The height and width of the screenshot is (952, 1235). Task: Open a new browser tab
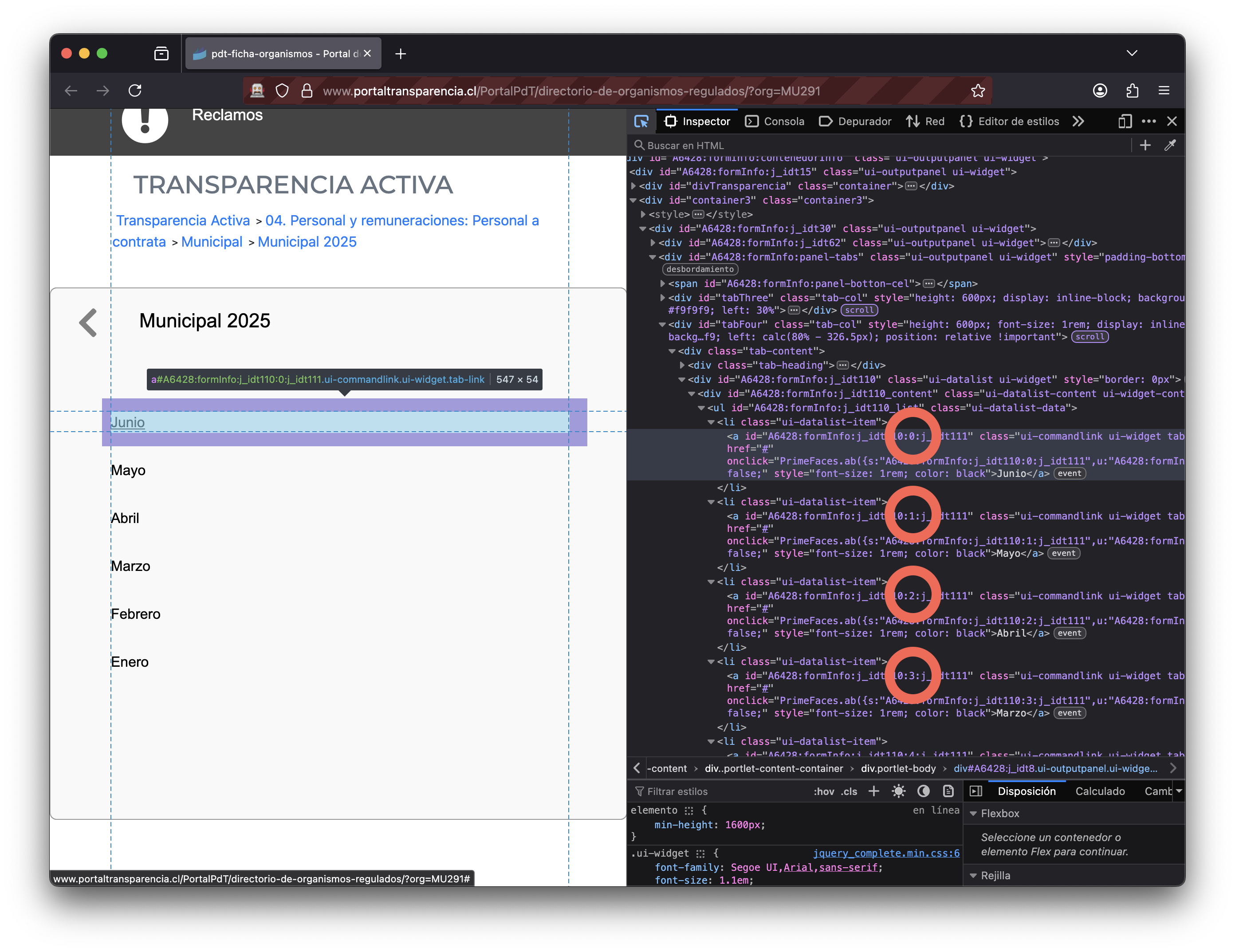(401, 54)
